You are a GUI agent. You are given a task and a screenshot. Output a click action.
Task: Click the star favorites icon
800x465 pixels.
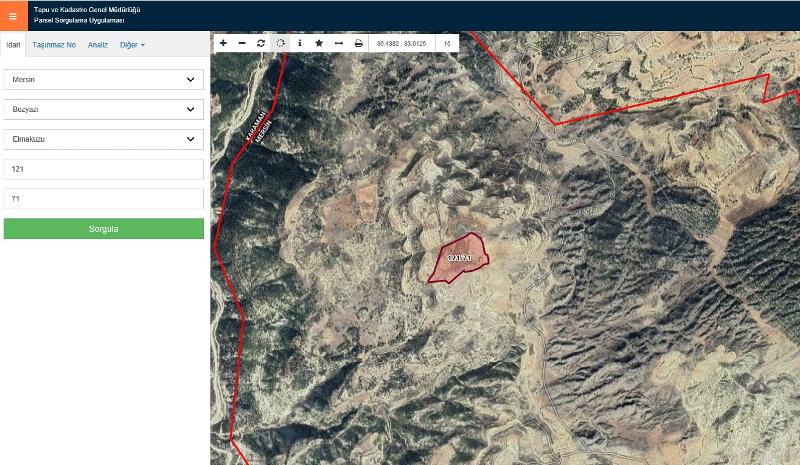(x=319, y=44)
